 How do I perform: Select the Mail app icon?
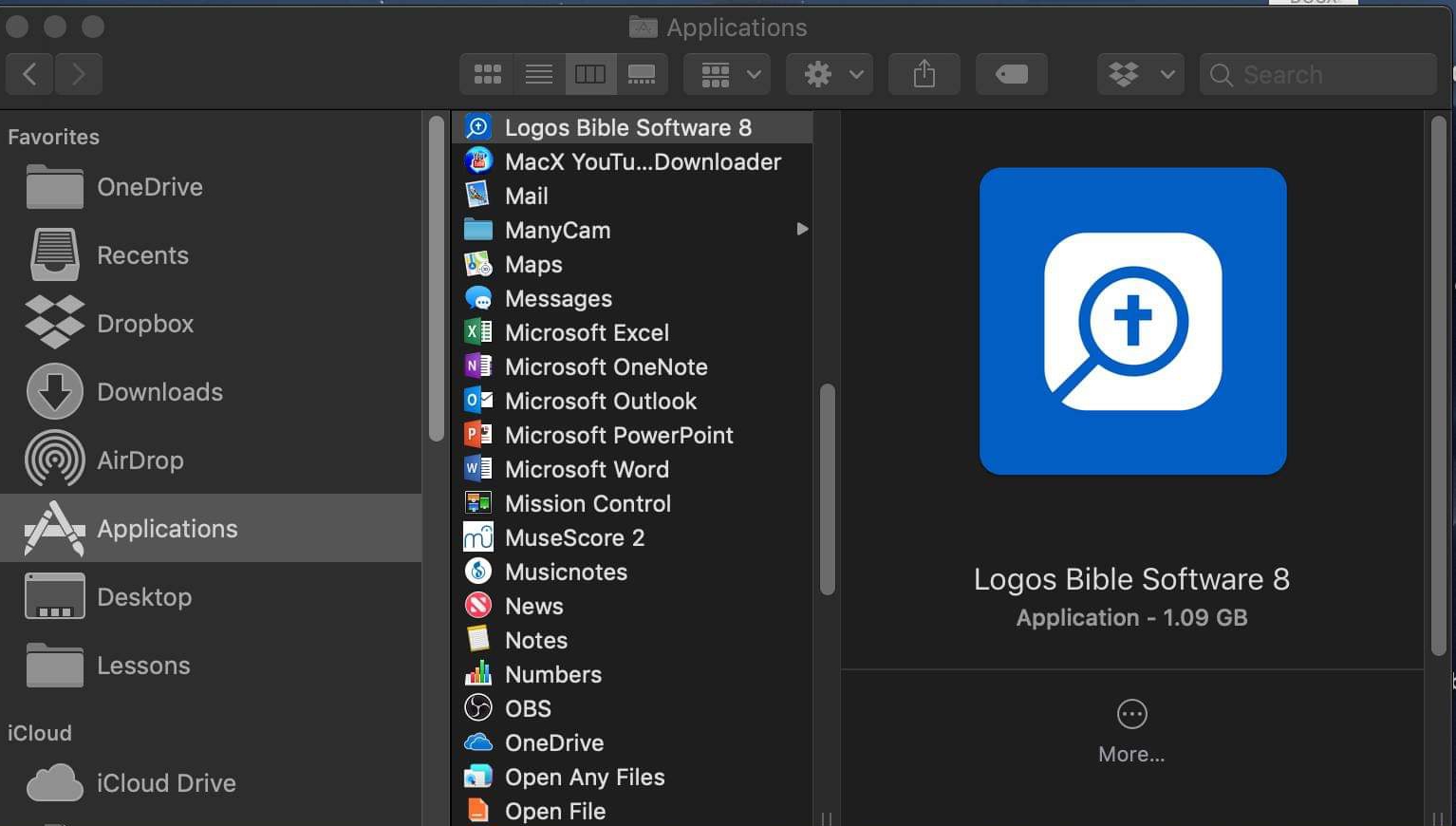(478, 196)
